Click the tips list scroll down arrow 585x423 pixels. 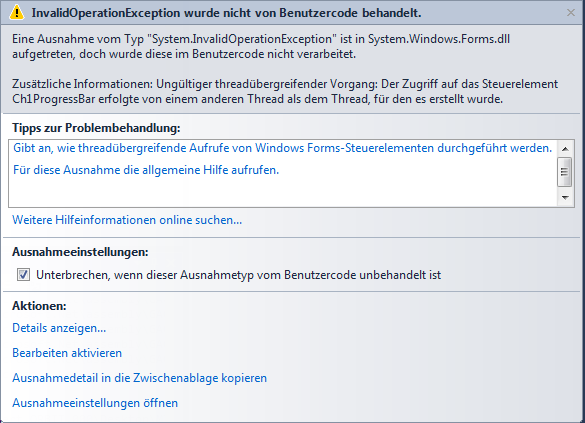[565, 197]
